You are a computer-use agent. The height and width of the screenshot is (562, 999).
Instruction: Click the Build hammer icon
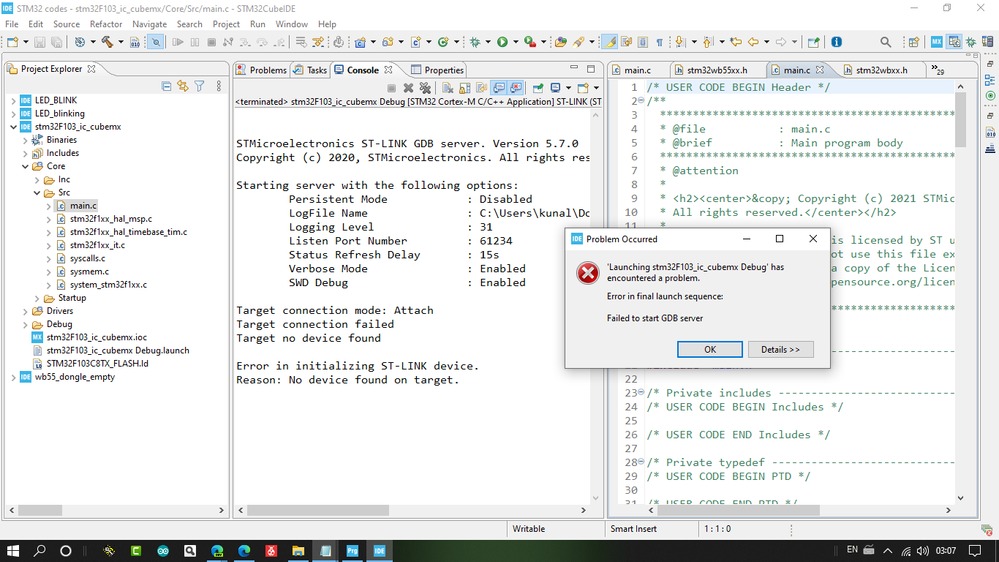point(107,42)
